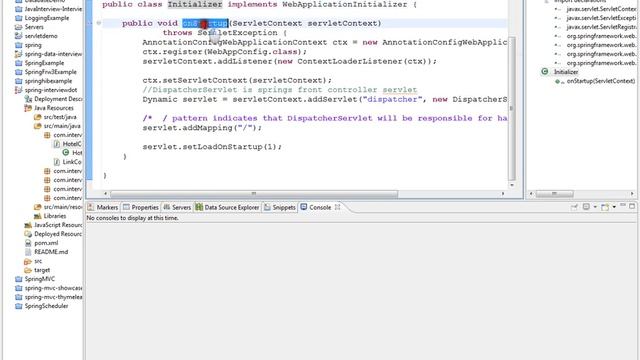
Task: Click the servlet.addMapping("/") code line
Action: (x=202, y=128)
